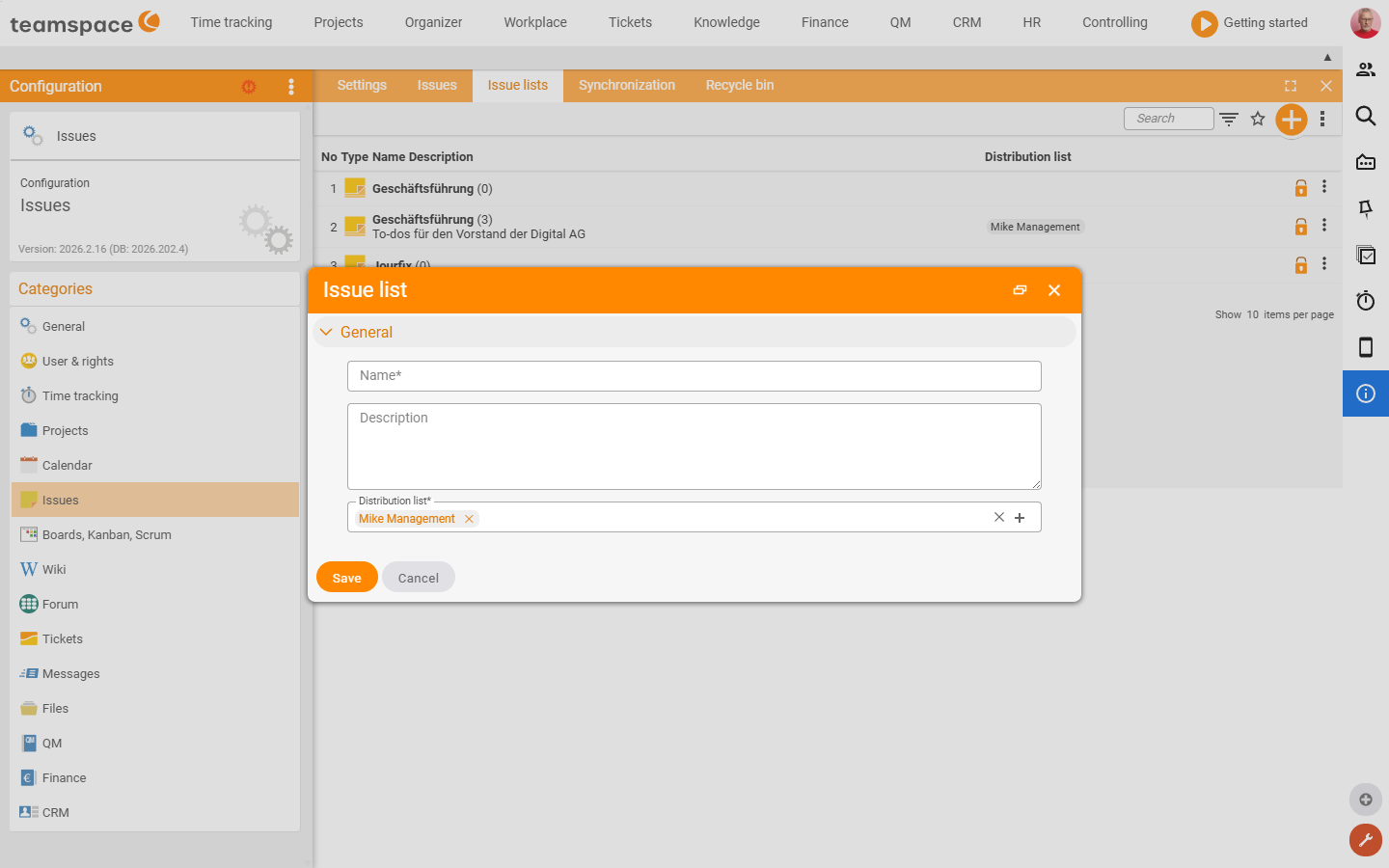Click into the Name field
The width and height of the screenshot is (1389, 868).
pyautogui.click(x=694, y=376)
